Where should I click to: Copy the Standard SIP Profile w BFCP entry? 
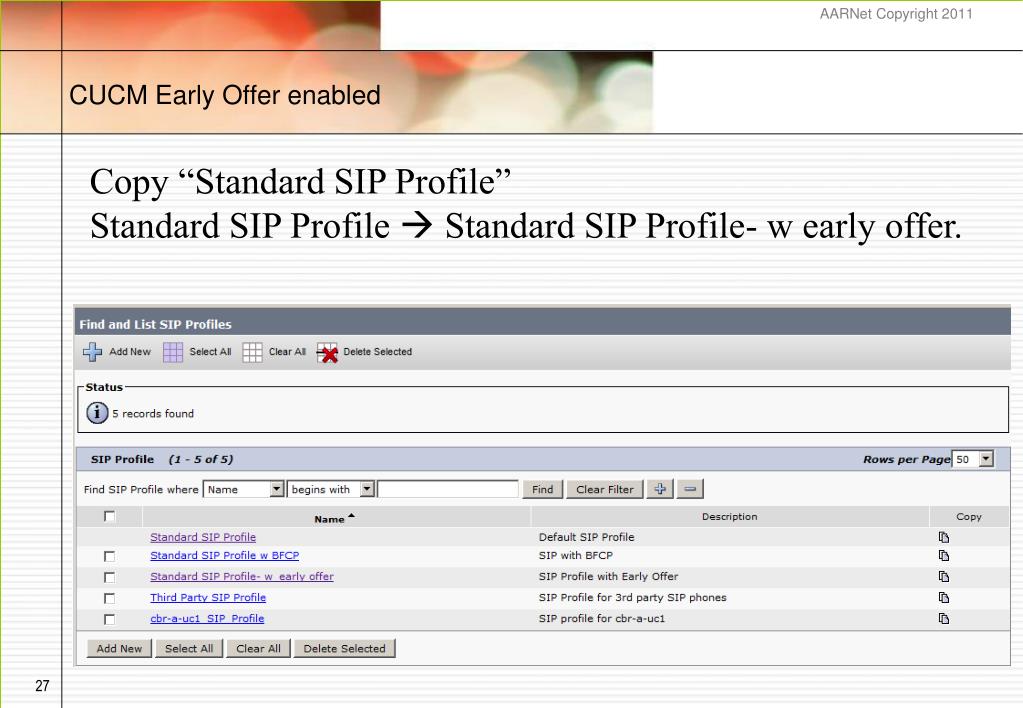[x=943, y=555]
